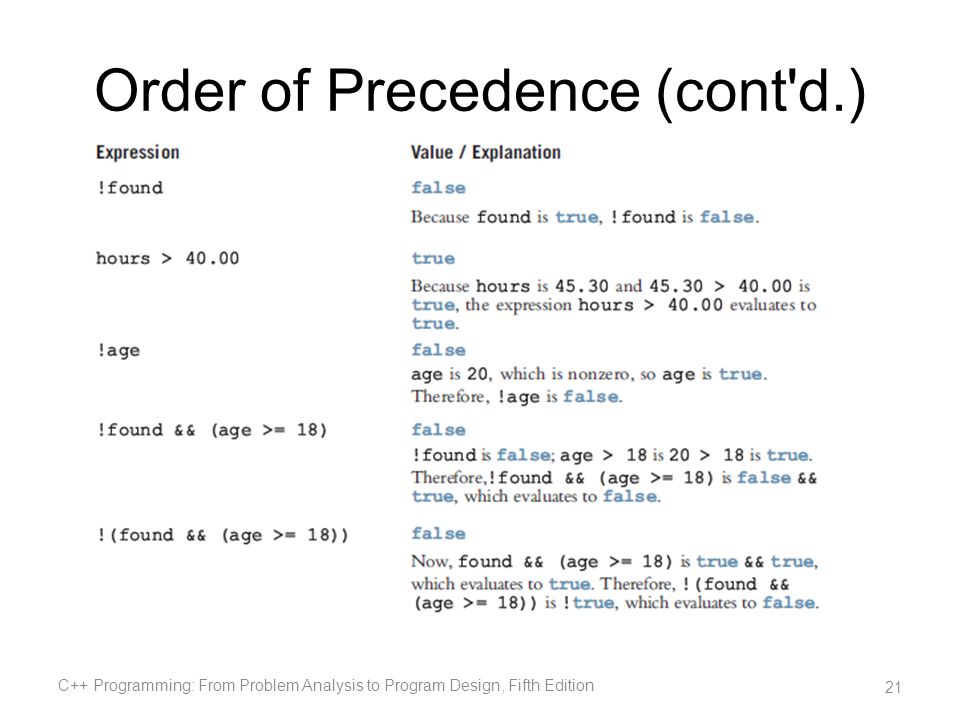Click the false value beside !found
Image resolution: width=960 pixels, height=720 pixels.
(x=438, y=187)
